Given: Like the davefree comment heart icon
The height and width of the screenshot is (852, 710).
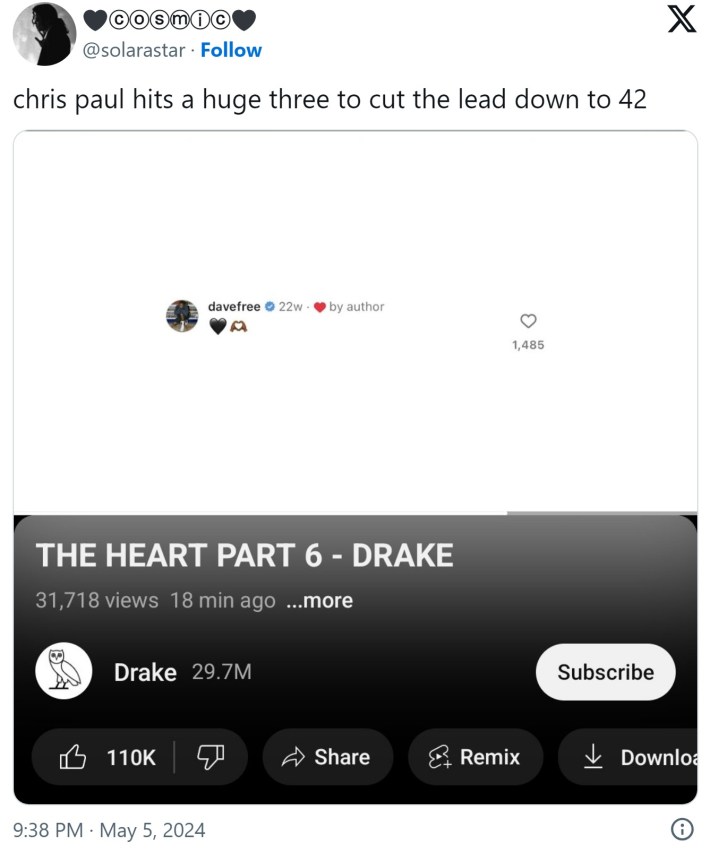Looking at the screenshot, I should coord(528,321).
